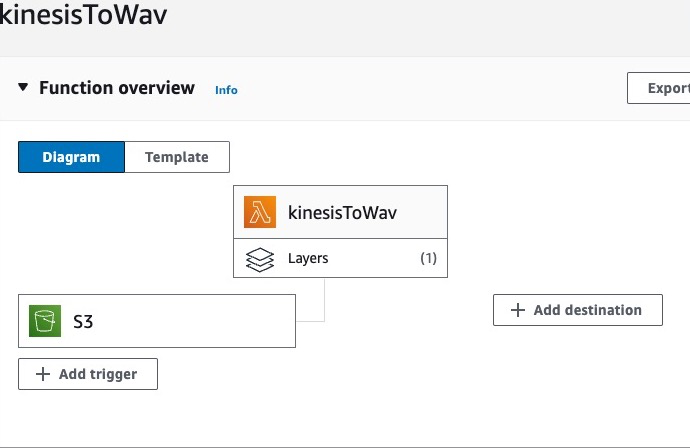Collapse the Function overview section
The width and height of the screenshot is (690, 448).
[23, 87]
